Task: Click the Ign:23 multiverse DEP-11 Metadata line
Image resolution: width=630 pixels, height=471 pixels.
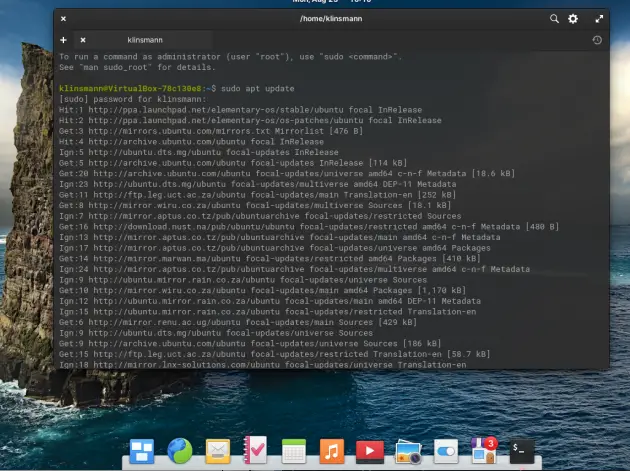Action: [258, 184]
